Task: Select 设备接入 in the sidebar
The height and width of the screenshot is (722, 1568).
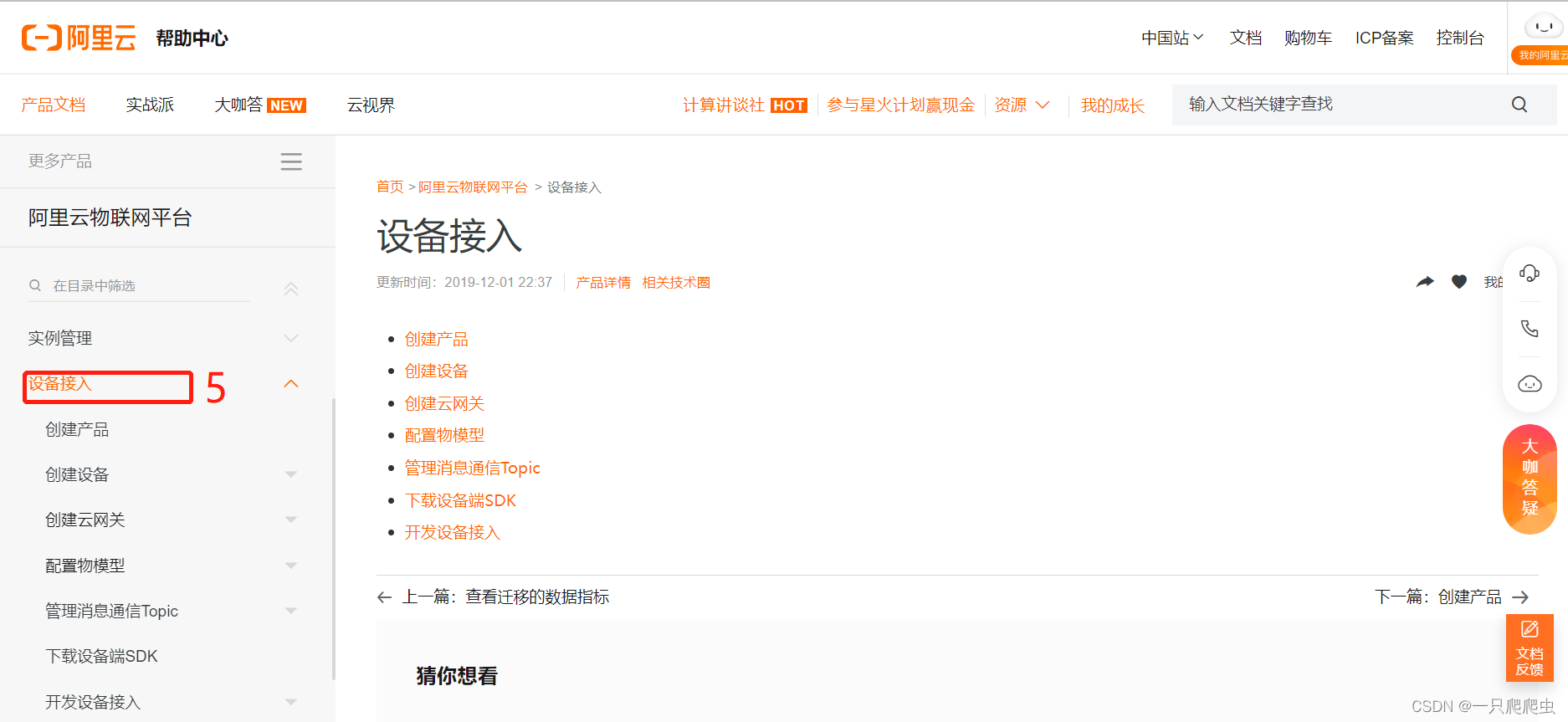Action: [60, 384]
